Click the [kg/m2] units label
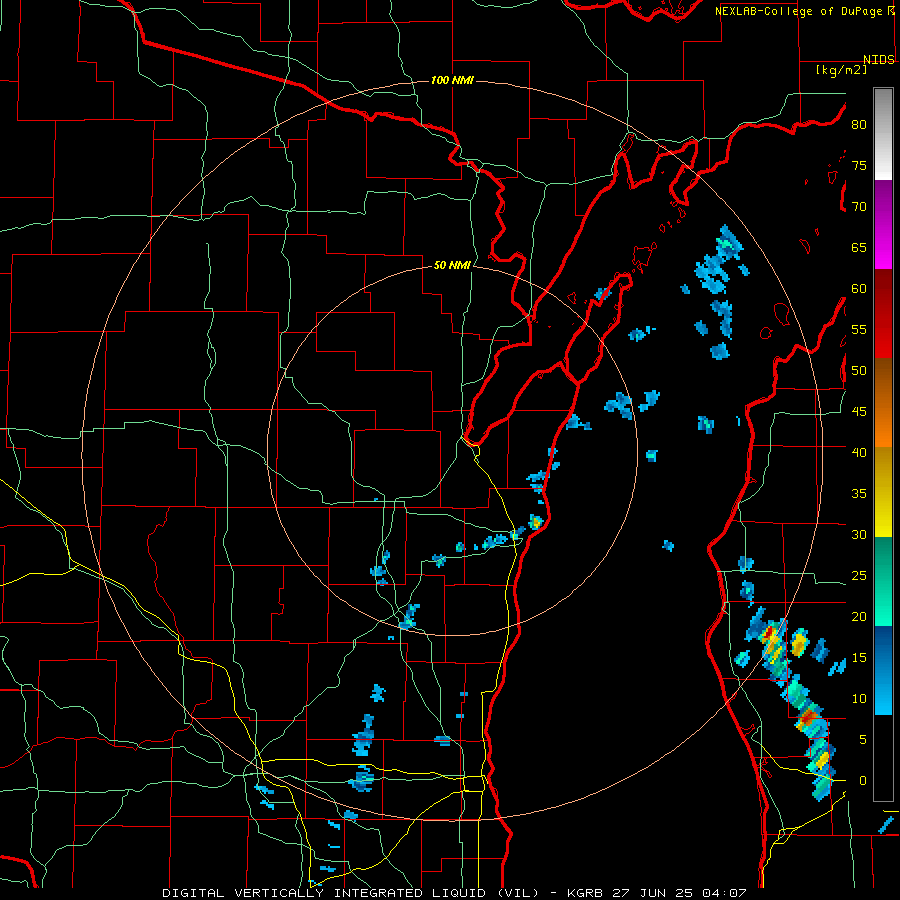 [841, 70]
